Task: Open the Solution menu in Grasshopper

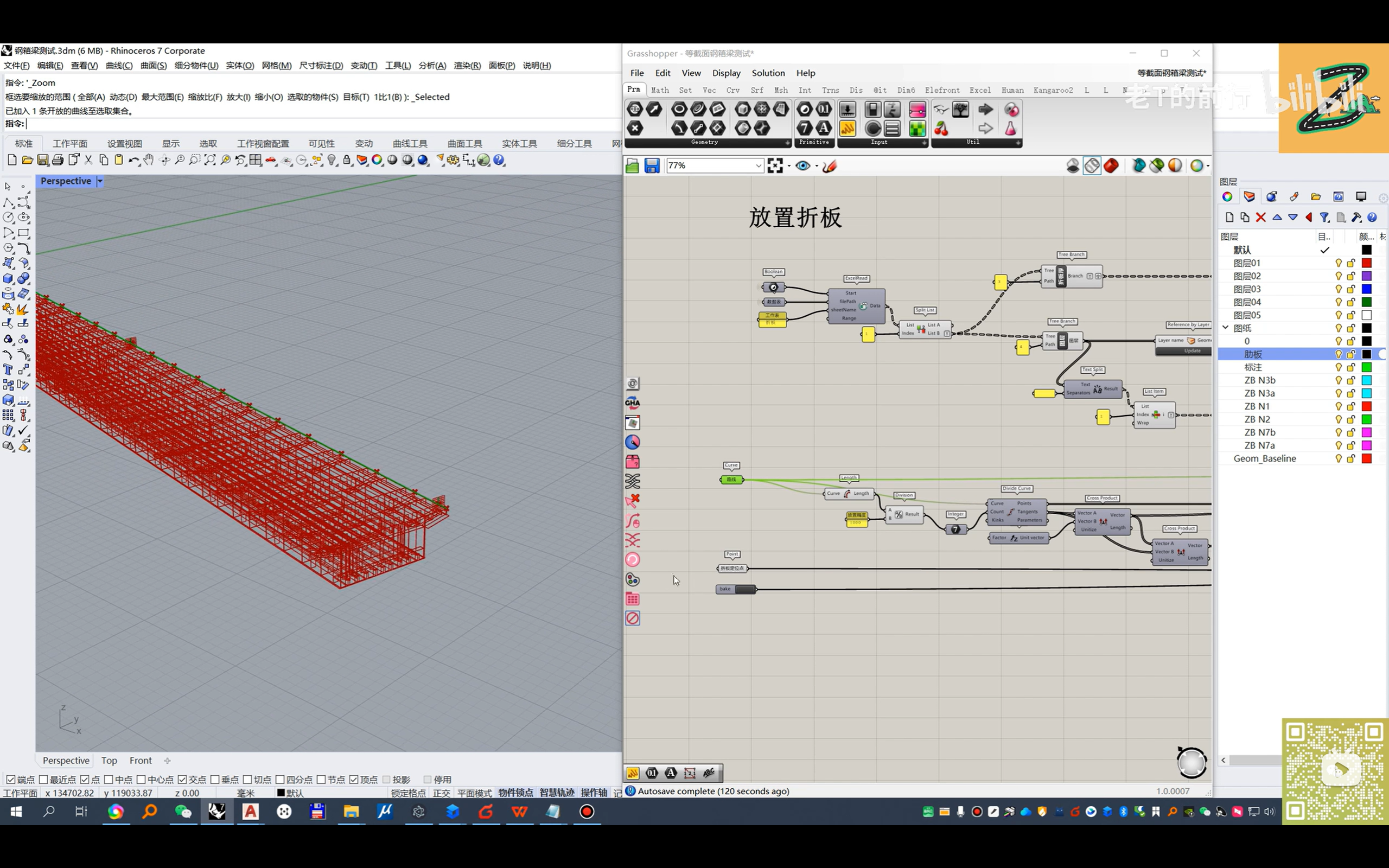Action: click(768, 73)
